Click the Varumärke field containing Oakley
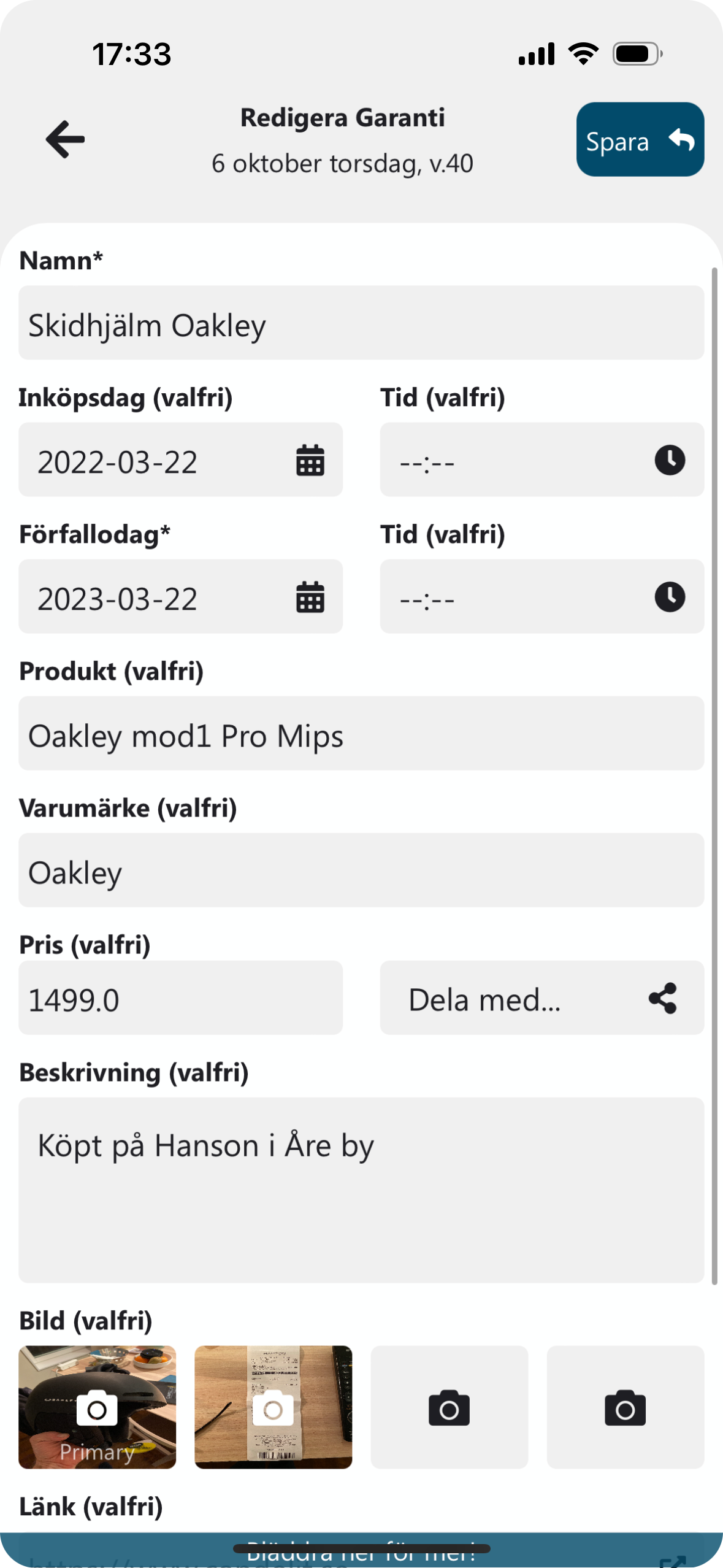This screenshot has height=1568, width=723. (x=361, y=870)
